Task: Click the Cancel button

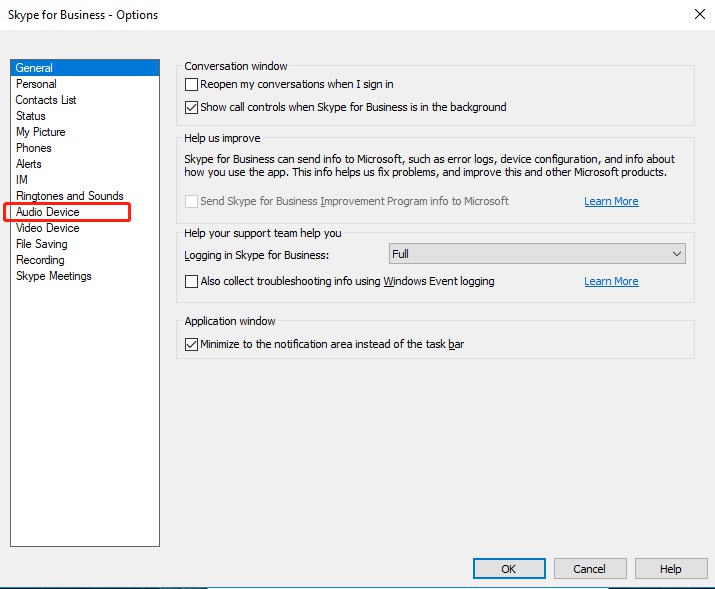Action: point(590,568)
